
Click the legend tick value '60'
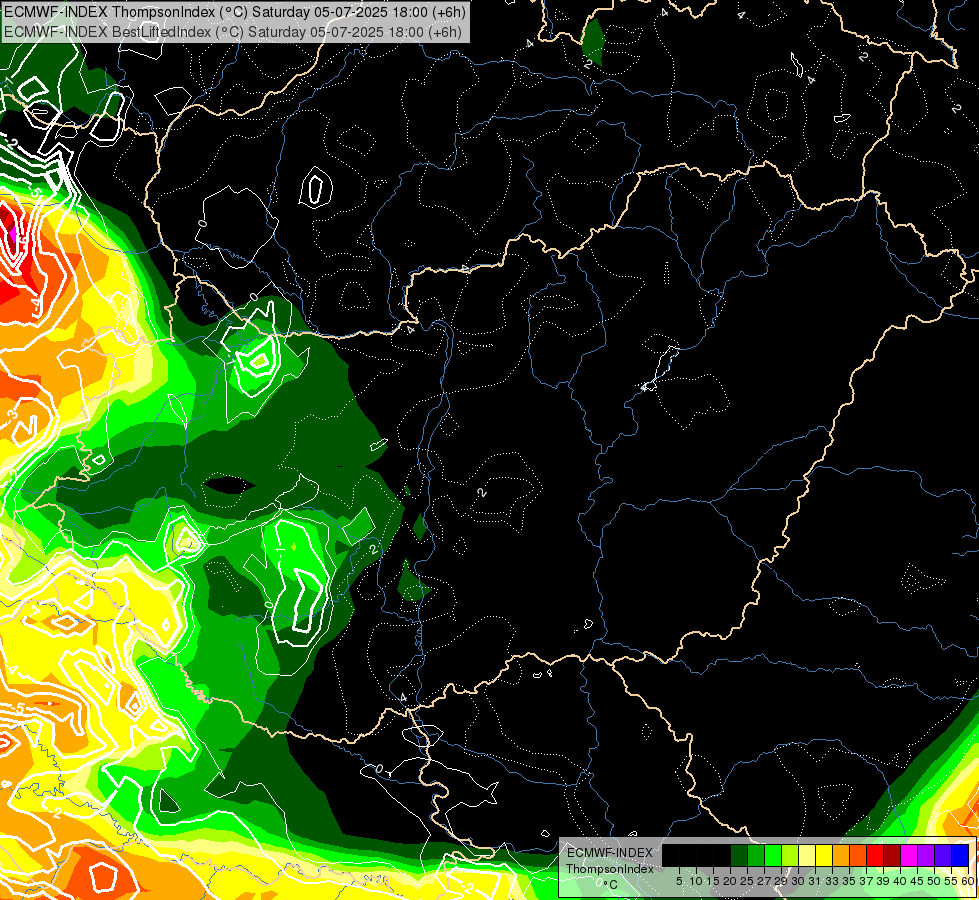[968, 881]
